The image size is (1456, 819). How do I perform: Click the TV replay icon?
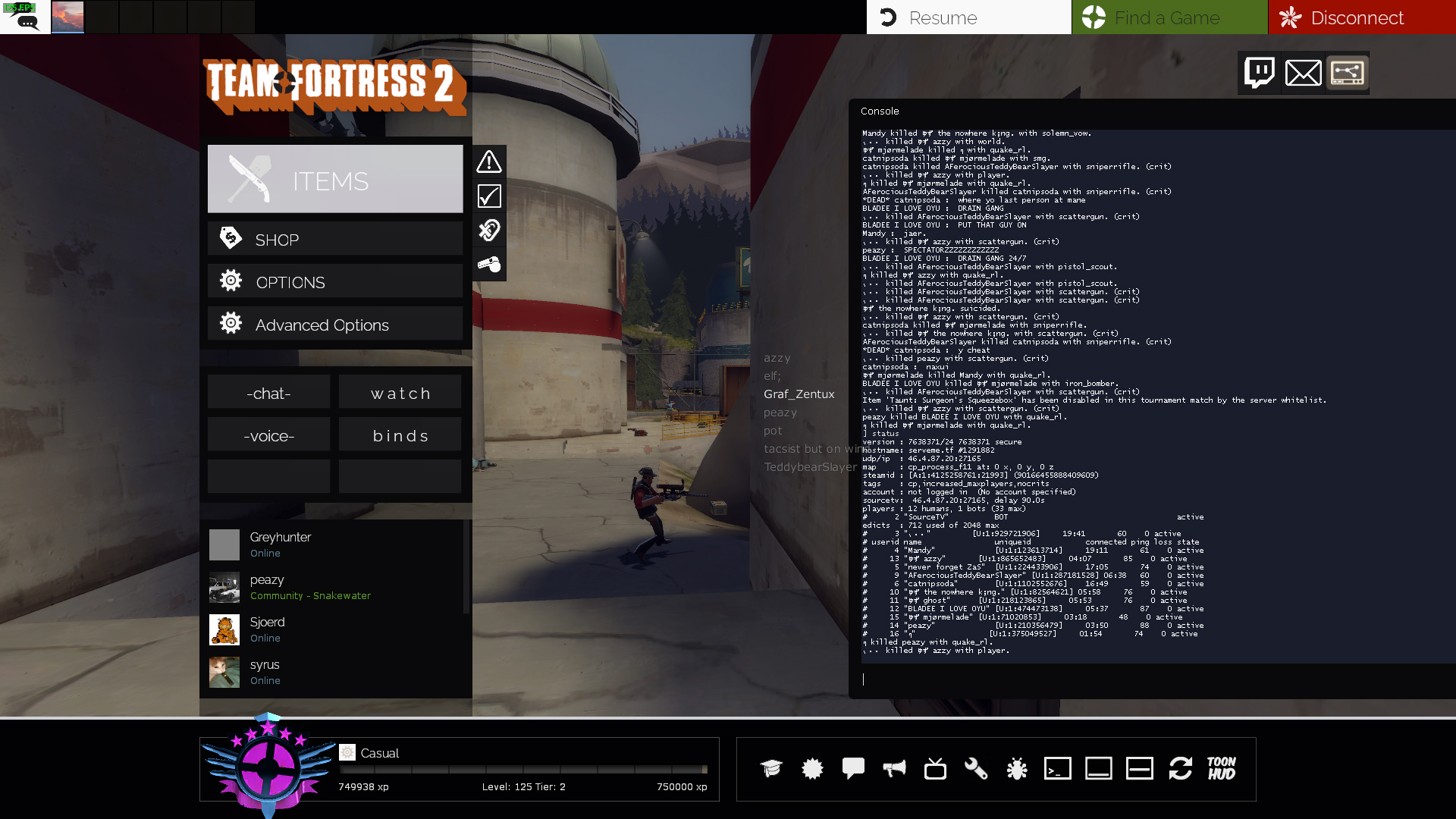click(935, 769)
